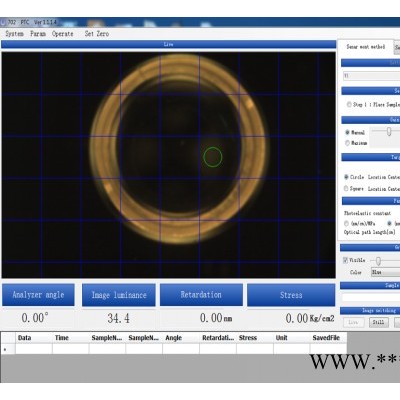Open the Param menu
This screenshot has width=400, height=400.
pyautogui.click(x=38, y=34)
